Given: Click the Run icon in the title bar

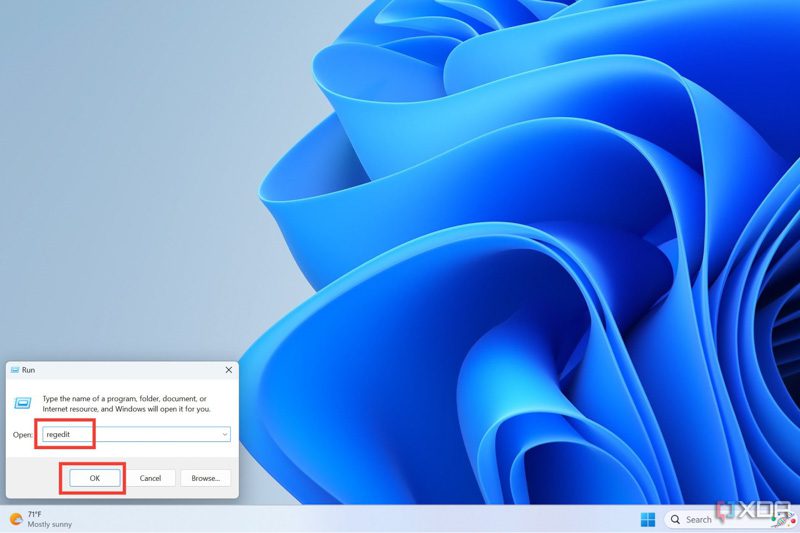Looking at the screenshot, I should tap(15, 370).
